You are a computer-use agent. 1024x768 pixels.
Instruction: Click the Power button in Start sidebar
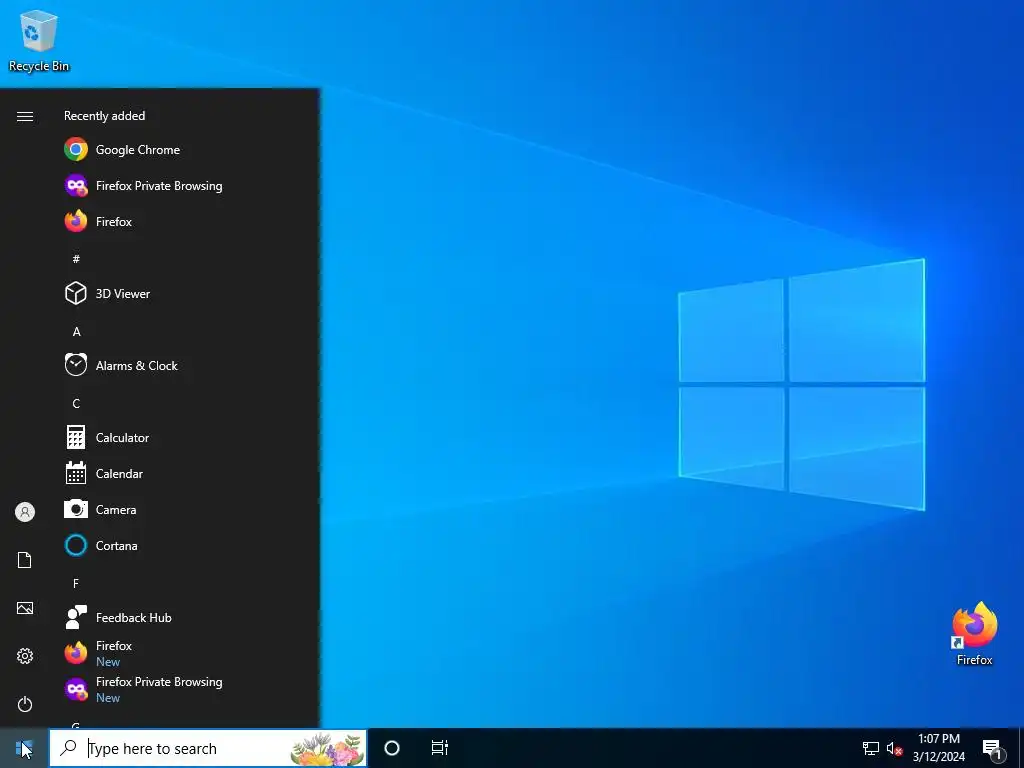click(x=25, y=704)
